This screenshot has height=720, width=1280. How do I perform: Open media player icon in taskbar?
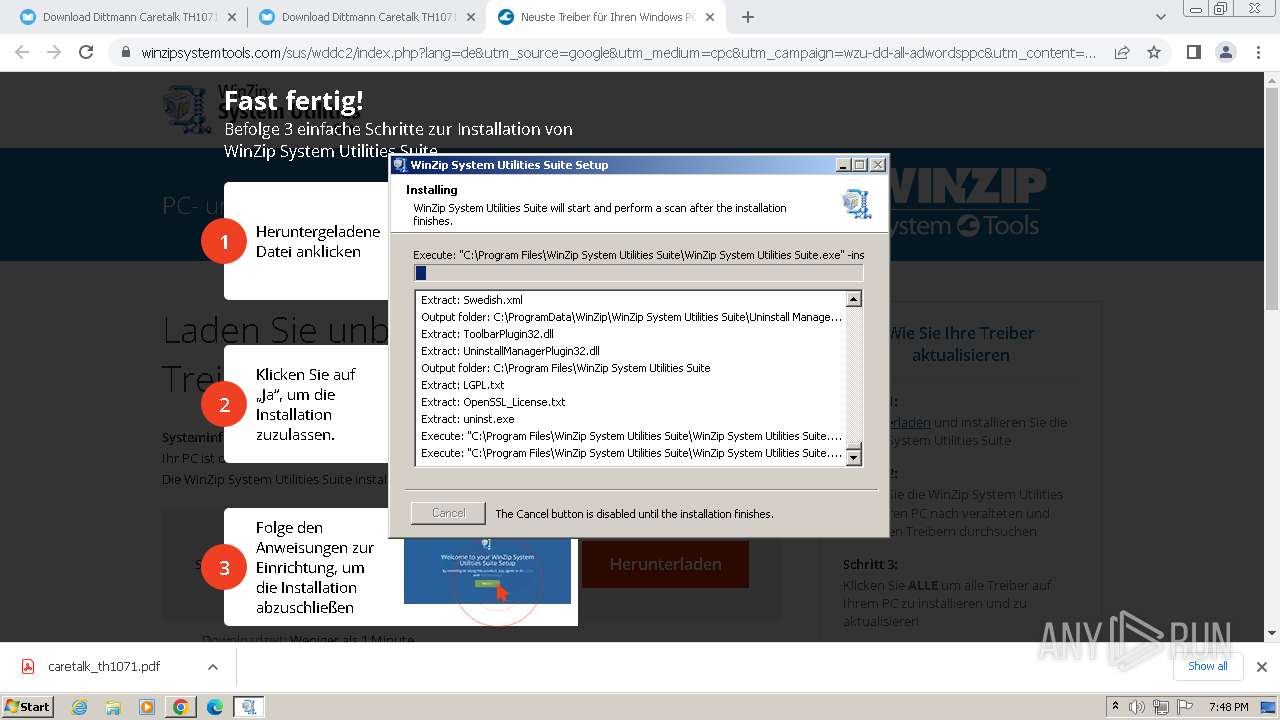coord(147,707)
